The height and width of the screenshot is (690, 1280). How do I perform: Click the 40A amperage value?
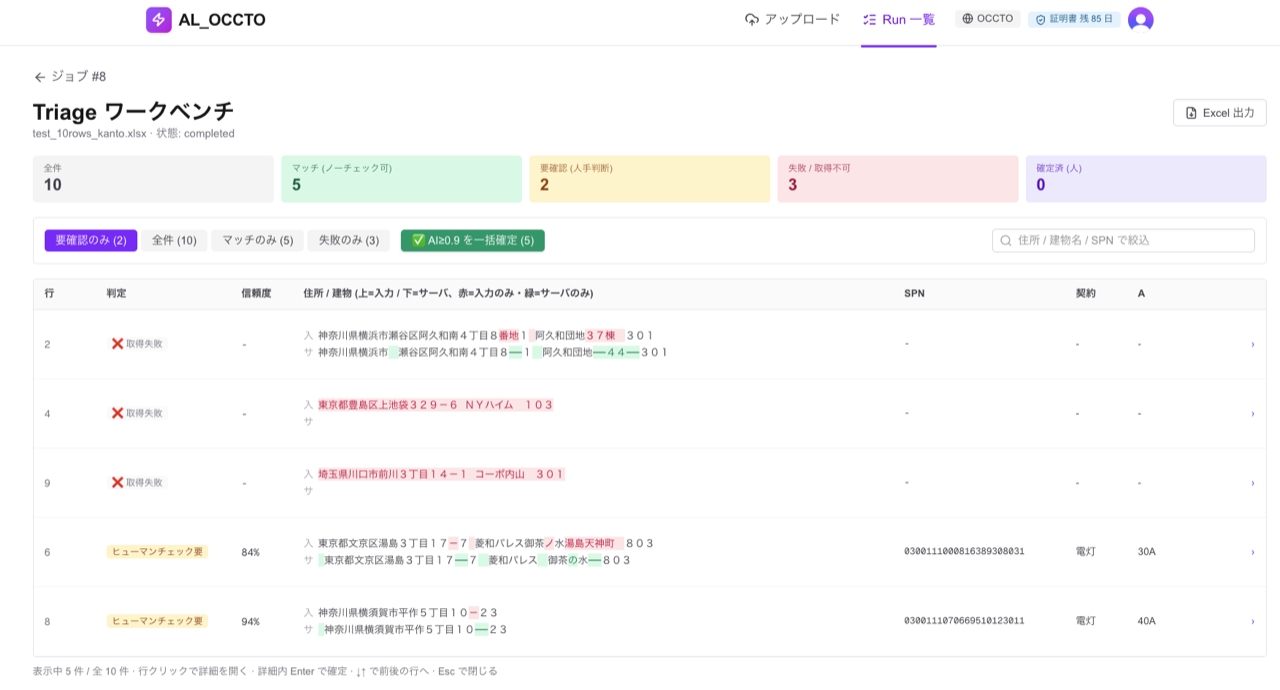[1146, 621]
